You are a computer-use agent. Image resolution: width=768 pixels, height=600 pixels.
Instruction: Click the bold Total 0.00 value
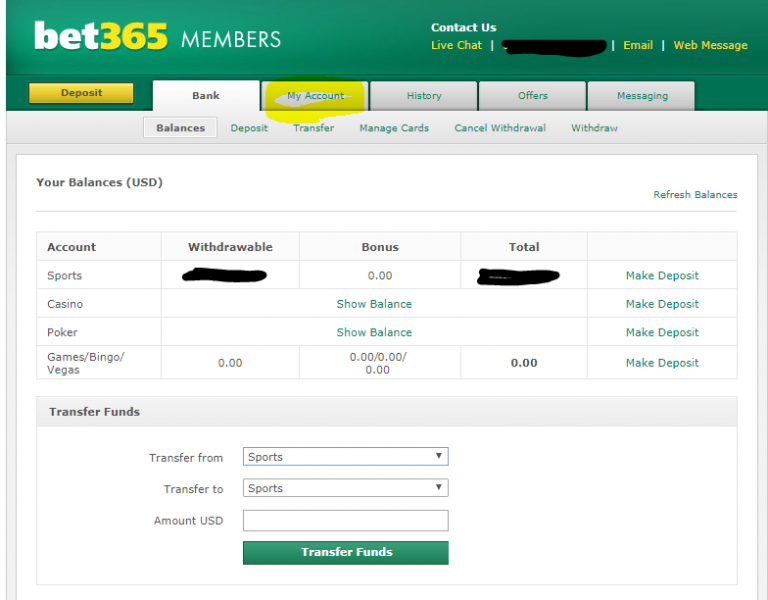(x=524, y=363)
